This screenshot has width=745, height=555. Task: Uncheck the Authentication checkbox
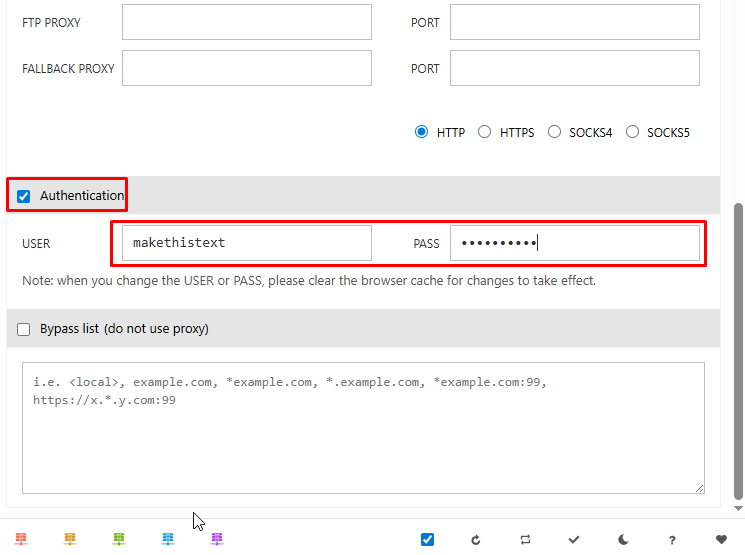pos(24,196)
